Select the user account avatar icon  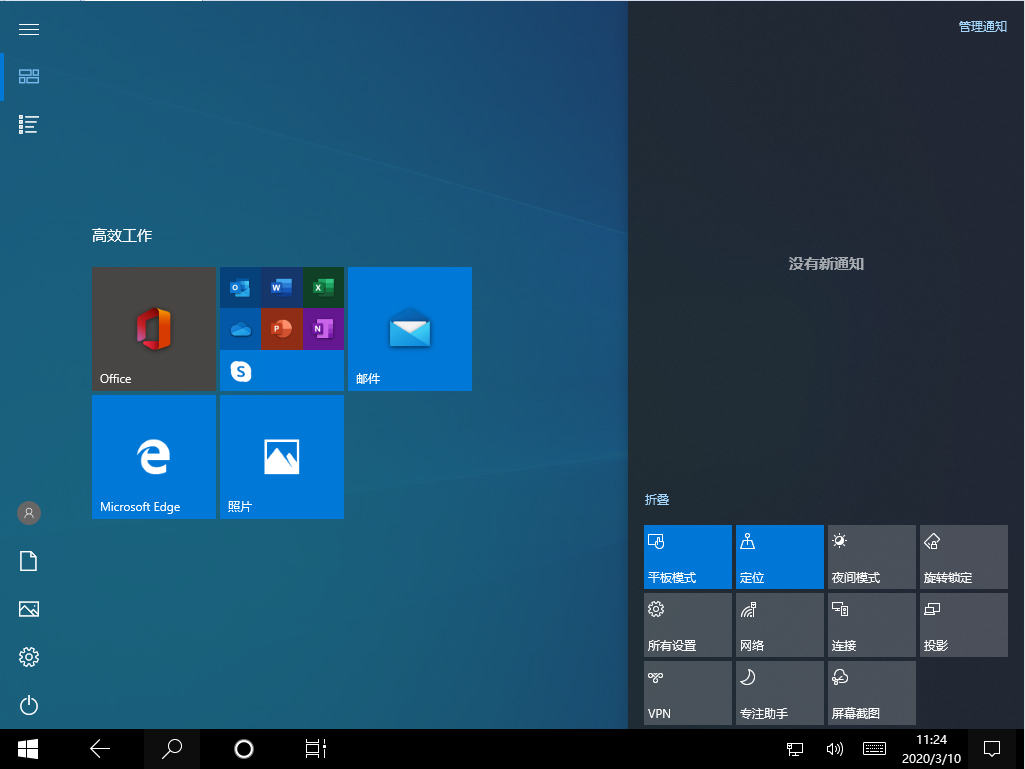(x=28, y=513)
